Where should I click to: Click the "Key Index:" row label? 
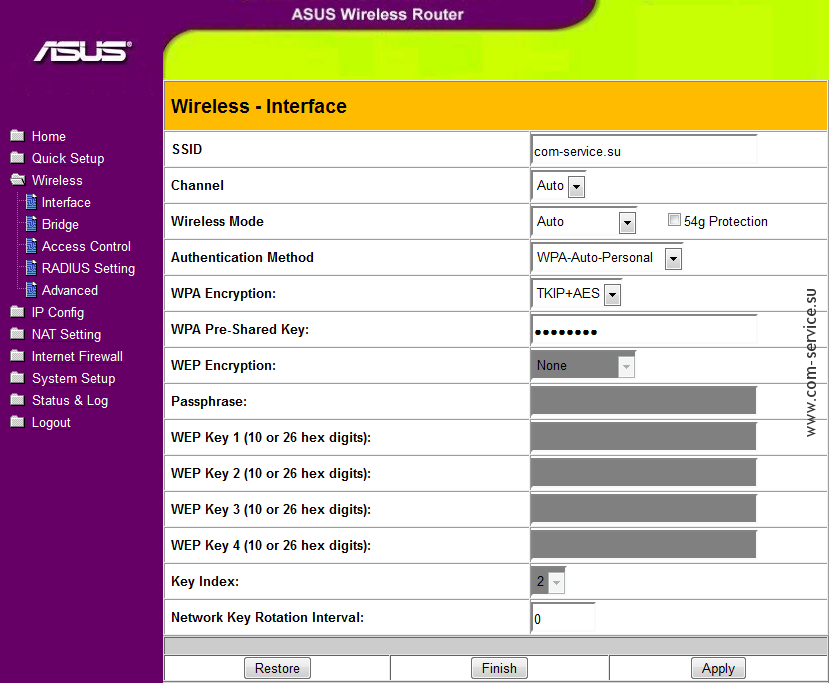point(205,581)
